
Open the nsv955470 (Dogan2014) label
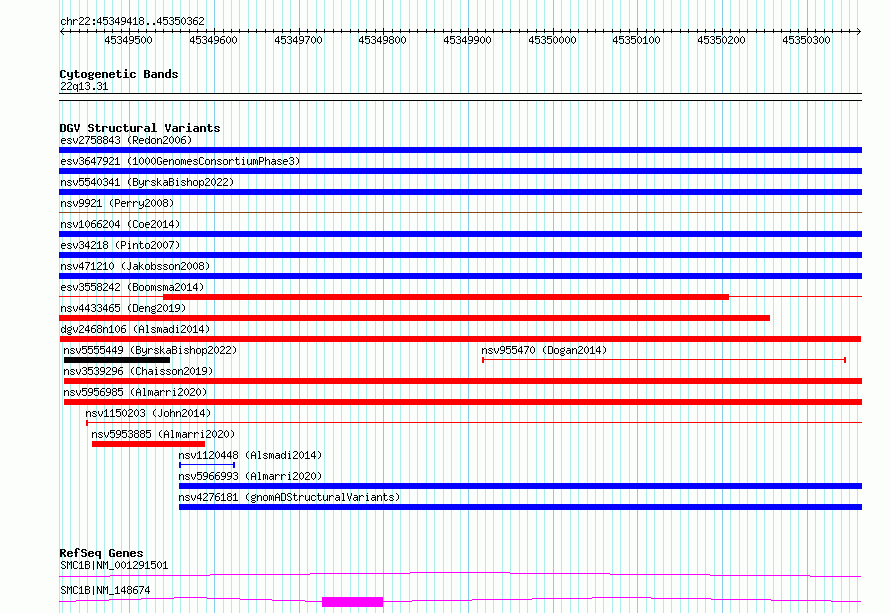[x=544, y=350]
